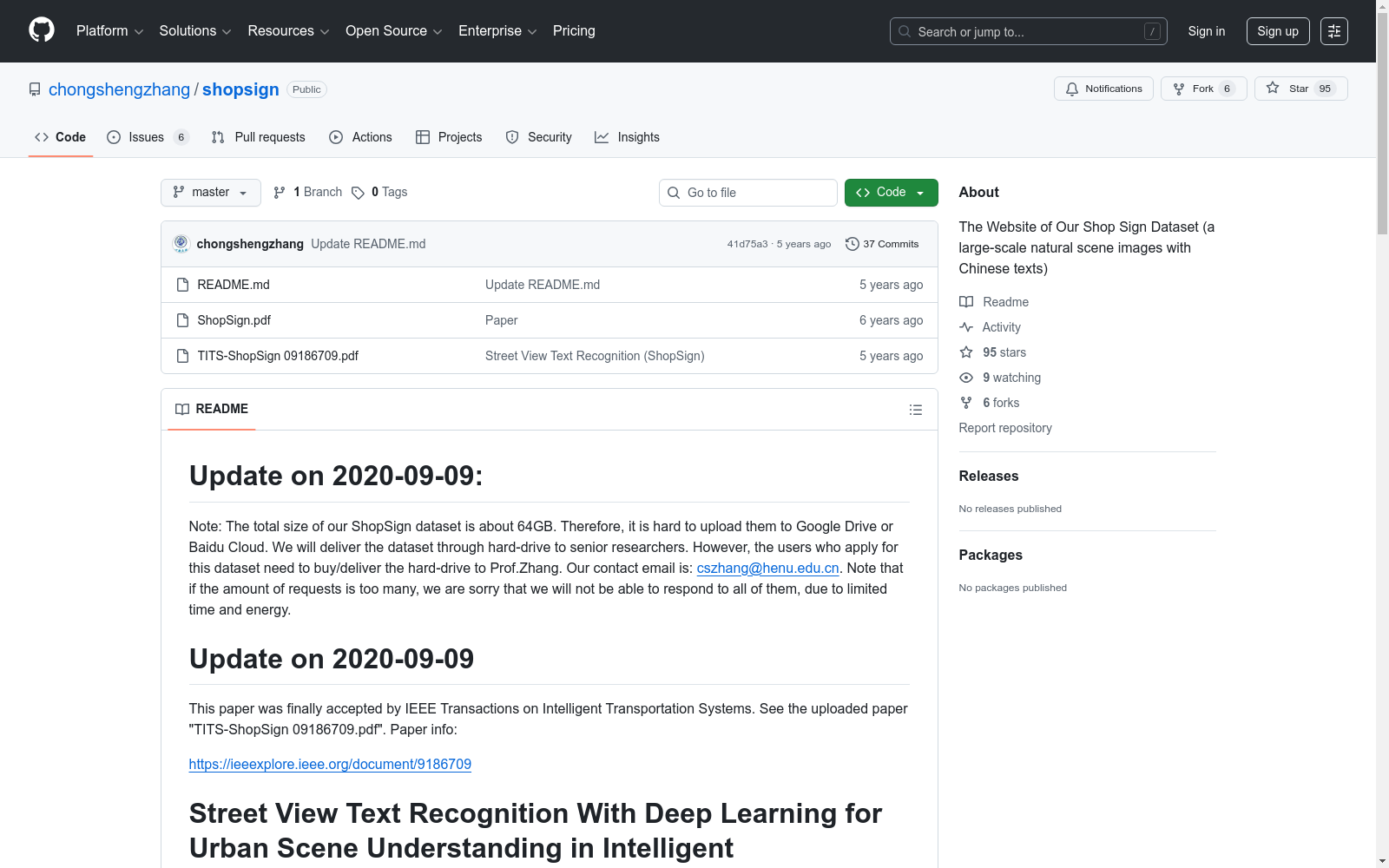Switch to the Security tab
The height and width of the screenshot is (868, 1389).
[x=539, y=137]
